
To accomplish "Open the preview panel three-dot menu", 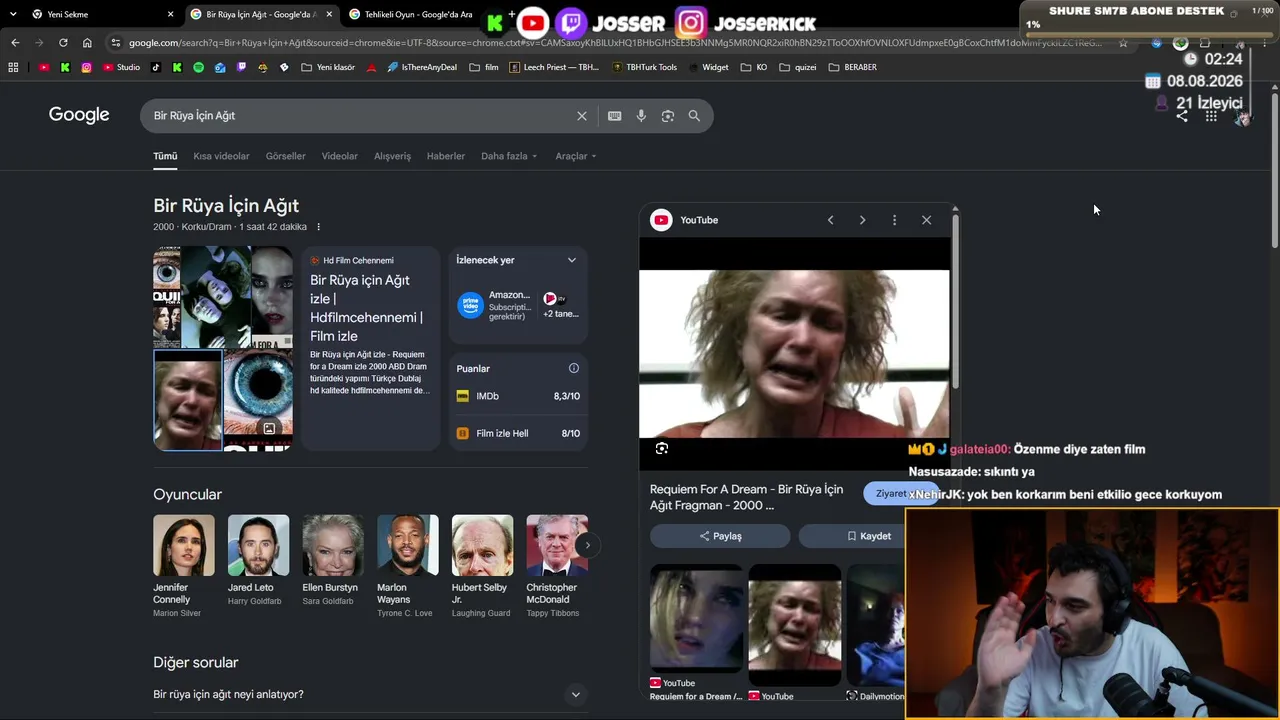I will click(894, 220).
